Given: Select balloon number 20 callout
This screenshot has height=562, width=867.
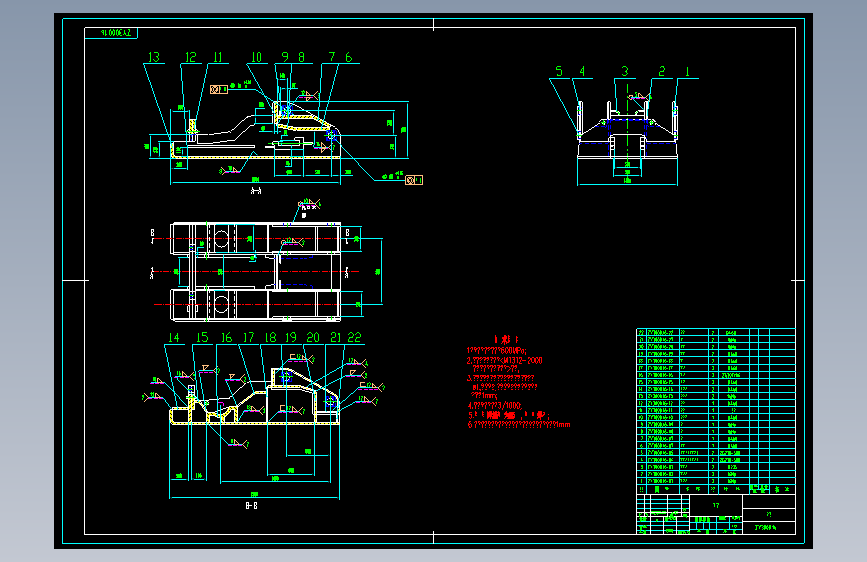Looking at the screenshot, I should click(313, 337).
